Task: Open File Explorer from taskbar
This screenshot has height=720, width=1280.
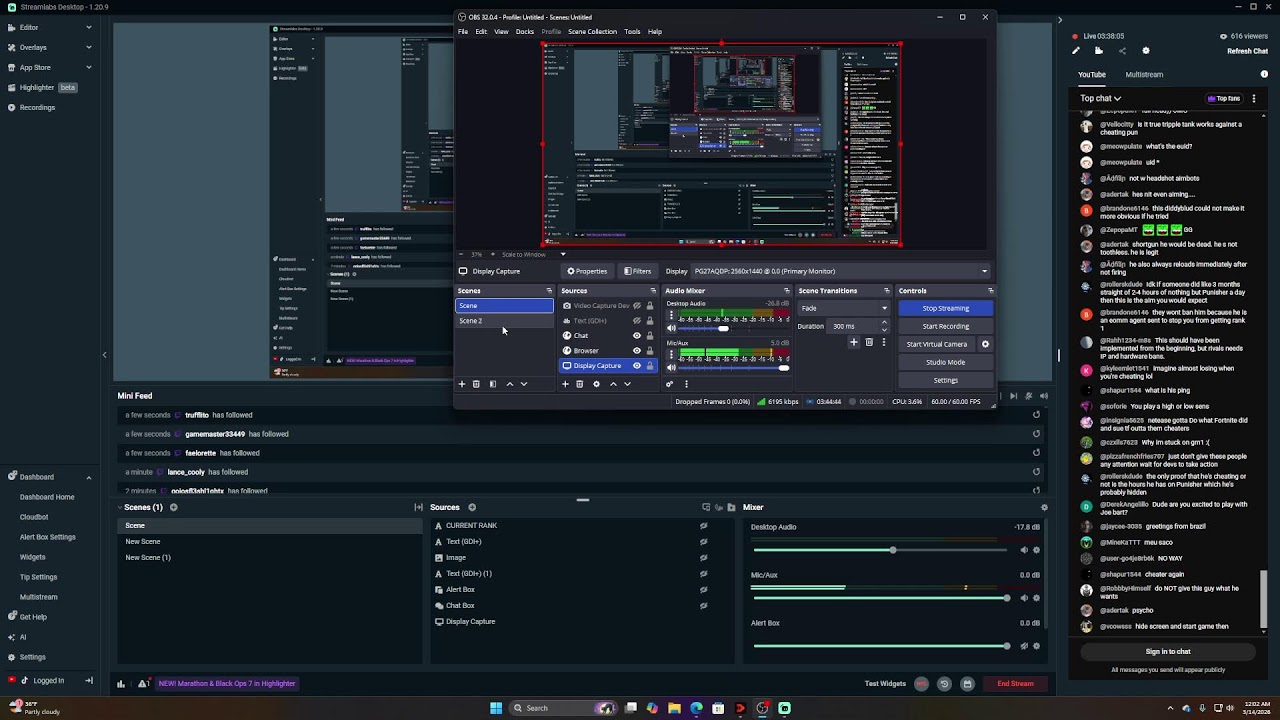Action: click(x=674, y=708)
